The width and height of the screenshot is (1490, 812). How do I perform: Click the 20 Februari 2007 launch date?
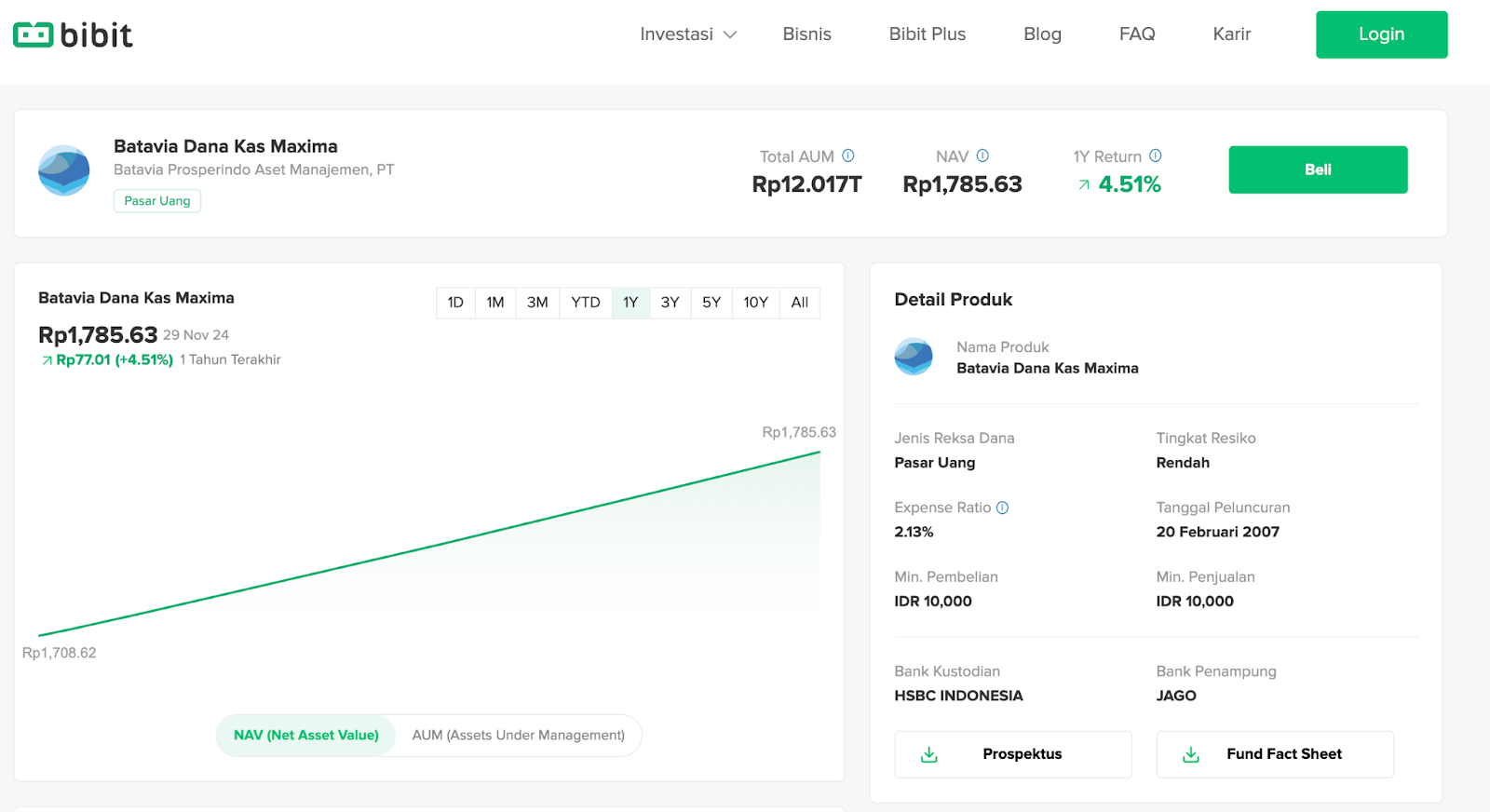pos(1218,532)
